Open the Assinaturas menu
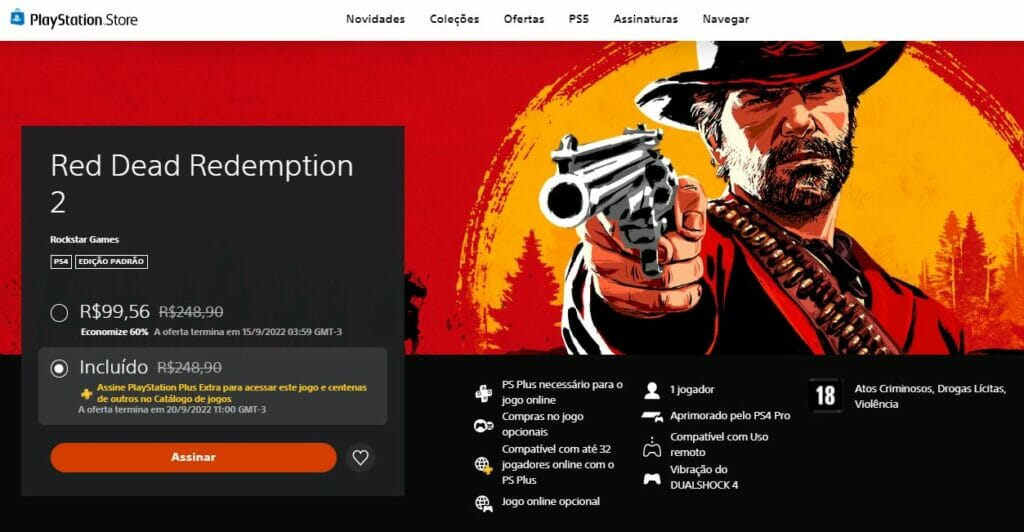Image resolution: width=1024 pixels, height=532 pixels. [645, 19]
